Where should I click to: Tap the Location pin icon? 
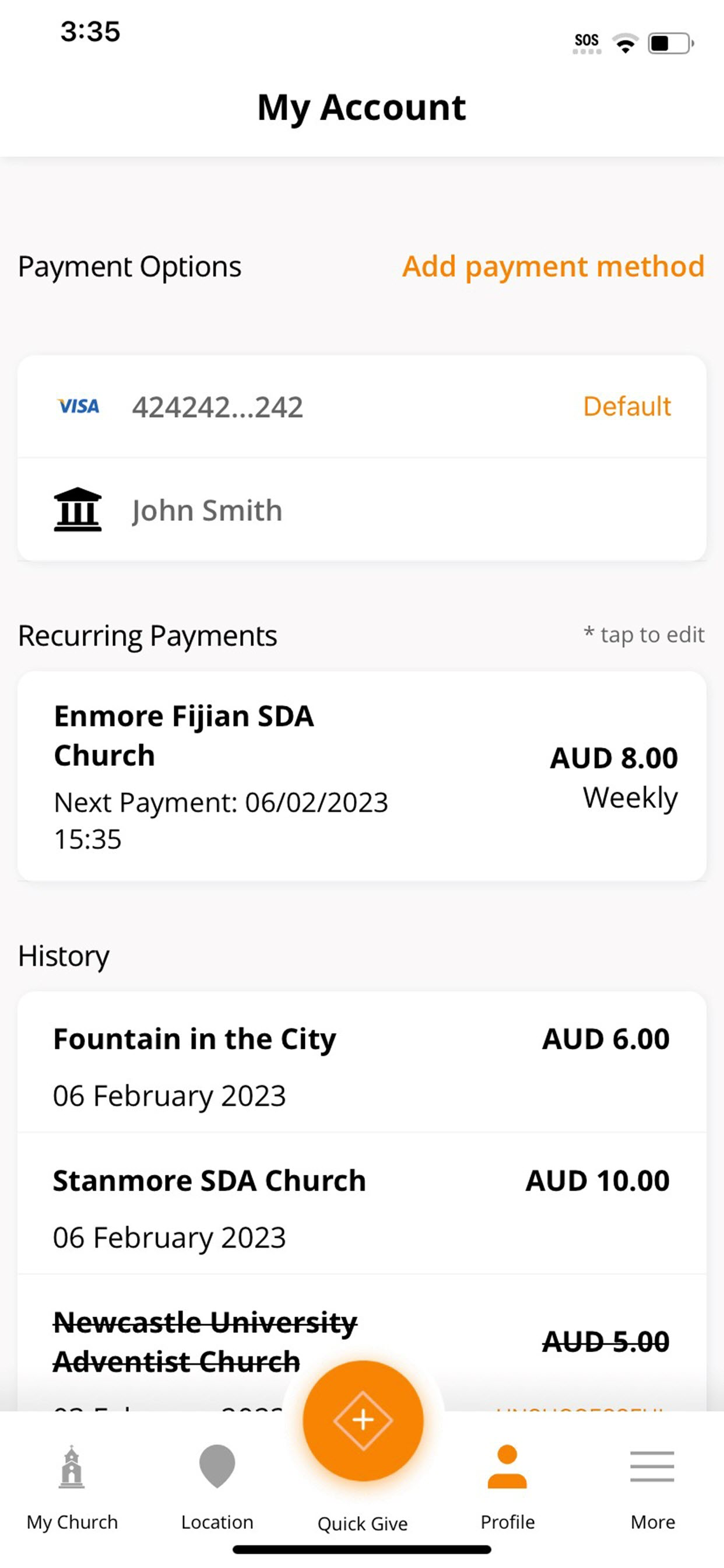(217, 1466)
